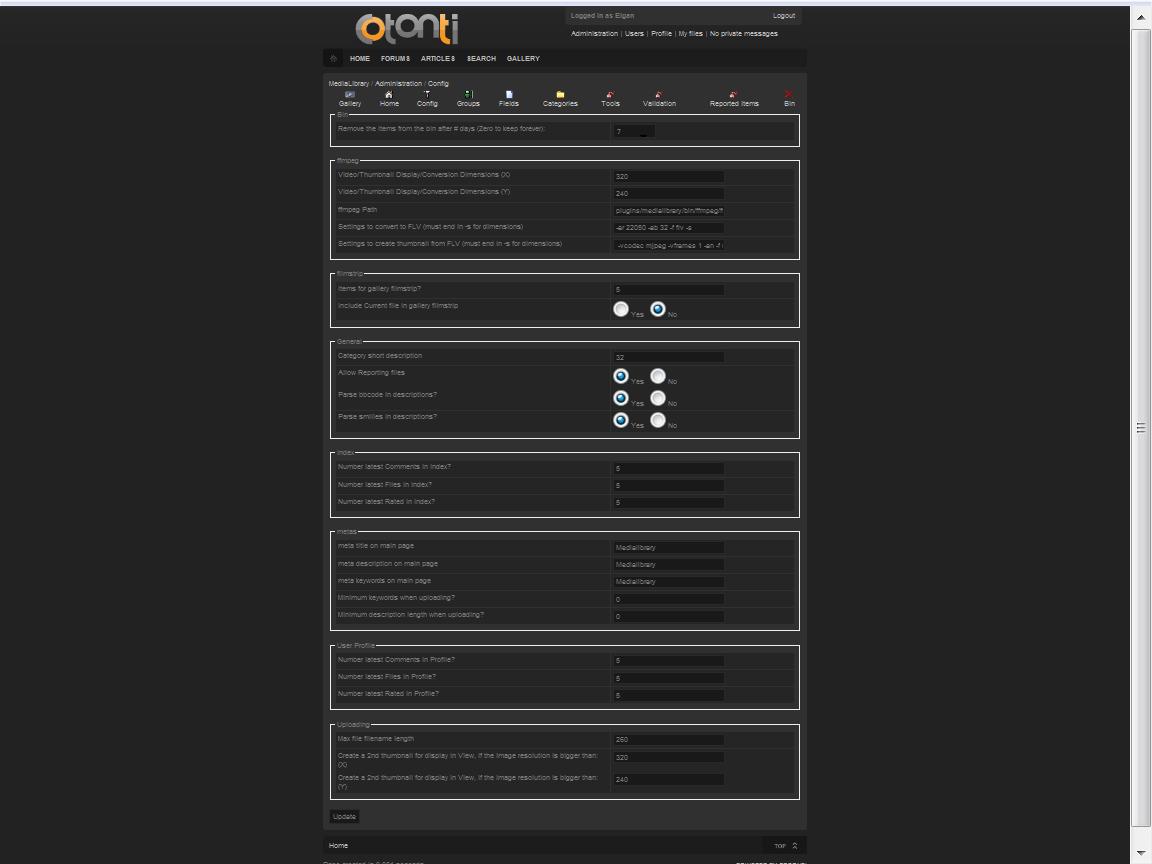Click the Tools icon

610,95
